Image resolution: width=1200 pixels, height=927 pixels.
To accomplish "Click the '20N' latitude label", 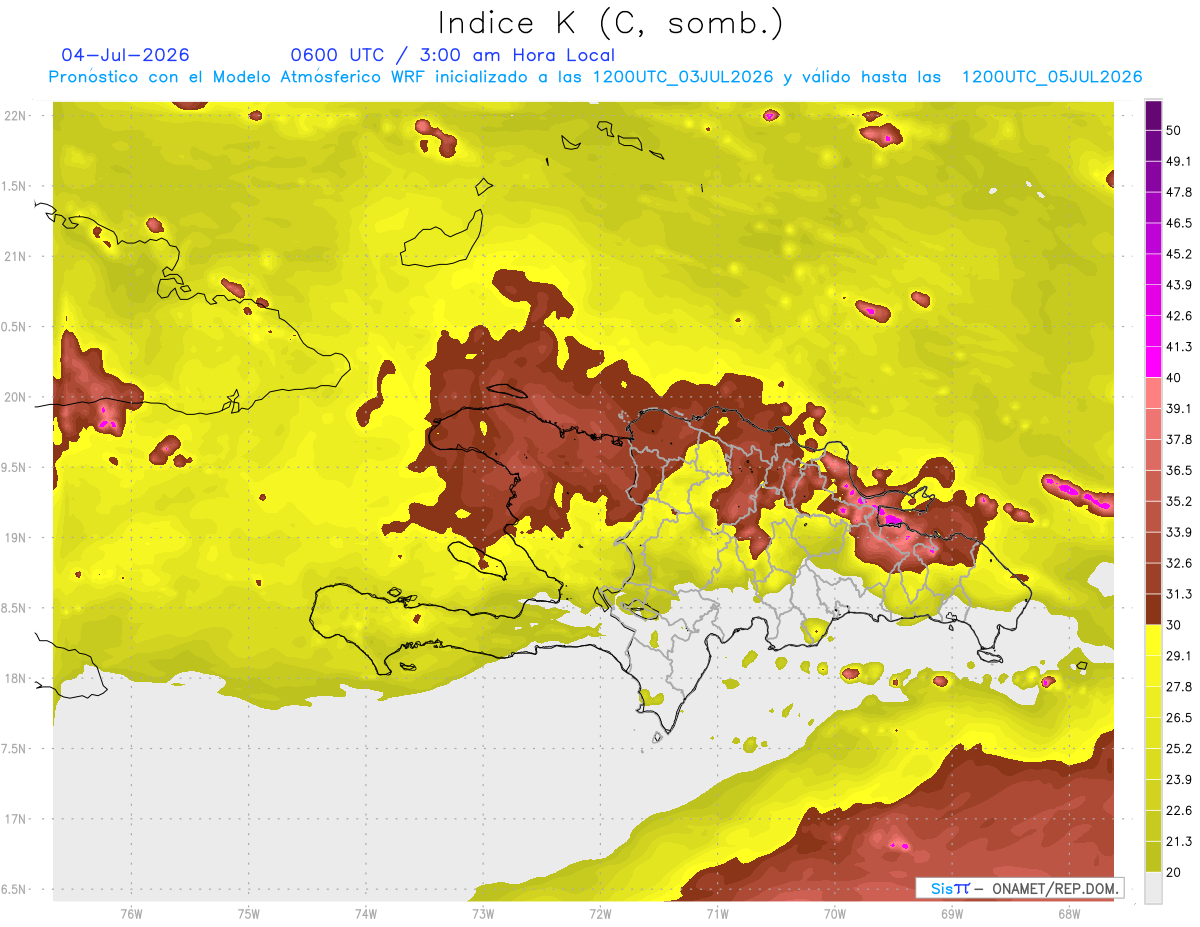I will pyautogui.click(x=17, y=397).
